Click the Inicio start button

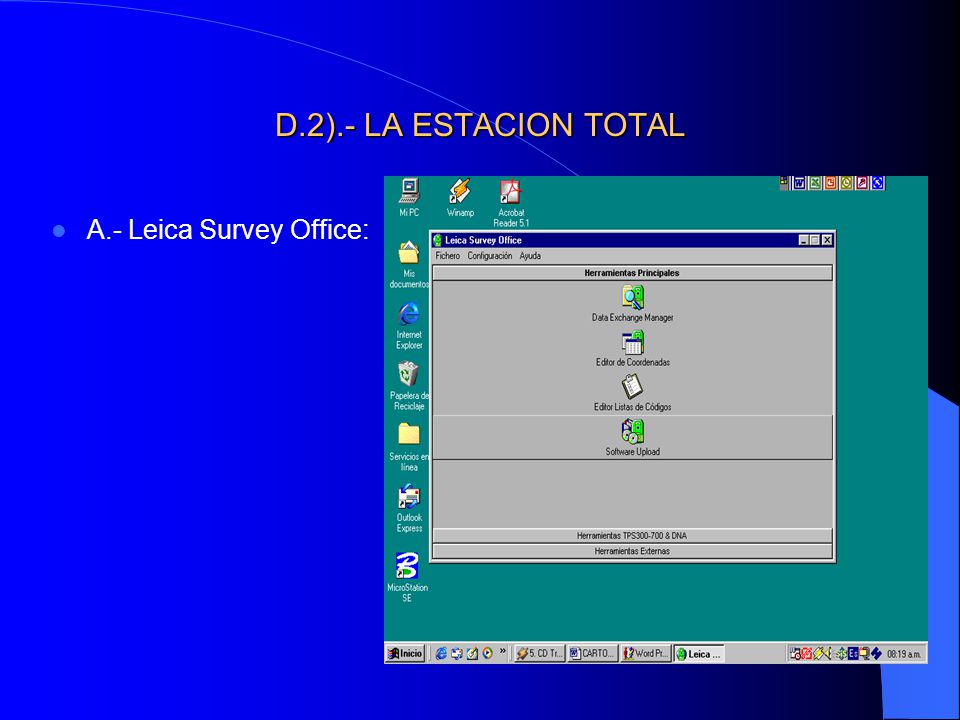click(405, 653)
